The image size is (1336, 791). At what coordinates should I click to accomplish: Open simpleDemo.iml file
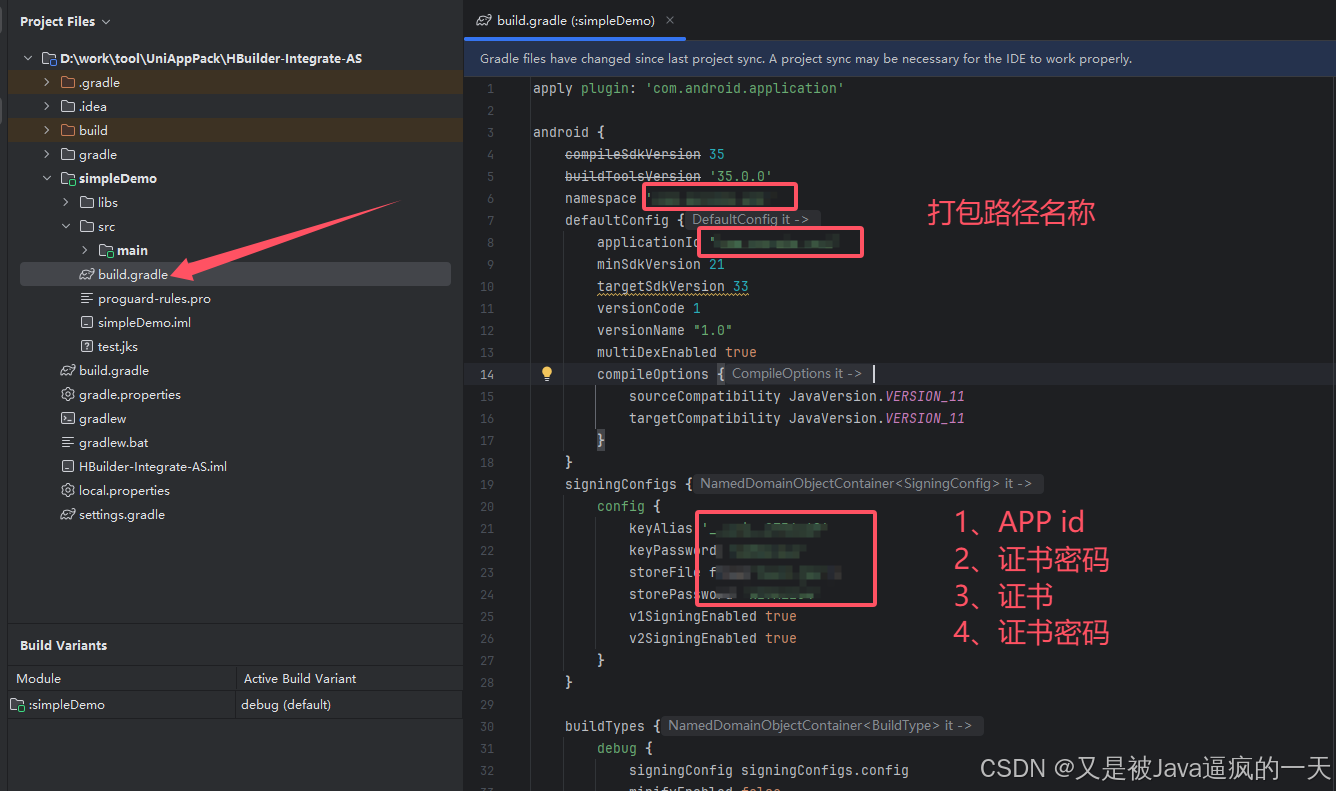(x=144, y=322)
